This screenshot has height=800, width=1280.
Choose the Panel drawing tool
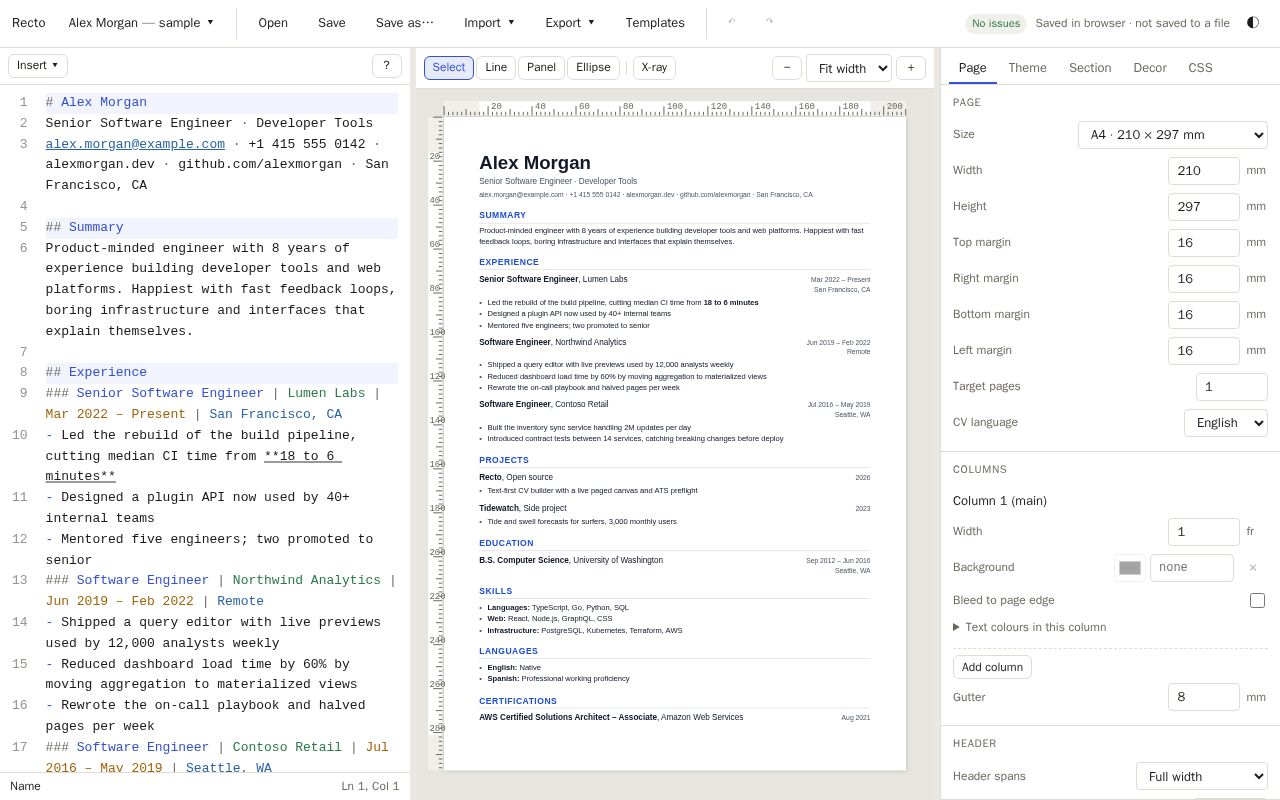541,67
